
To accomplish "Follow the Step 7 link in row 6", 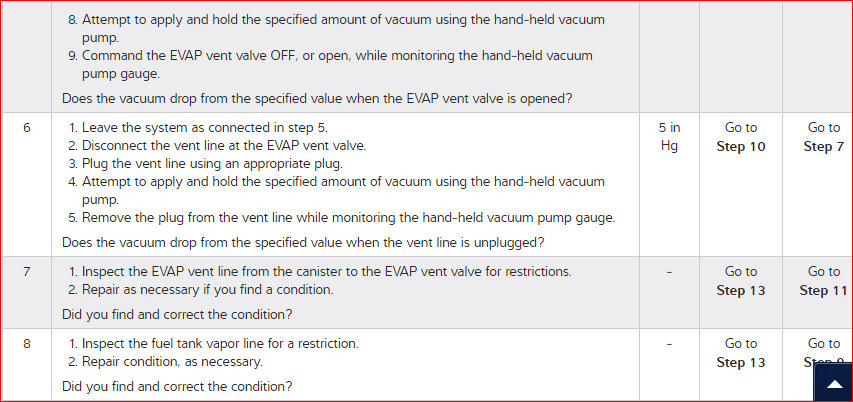I will coord(823,147).
